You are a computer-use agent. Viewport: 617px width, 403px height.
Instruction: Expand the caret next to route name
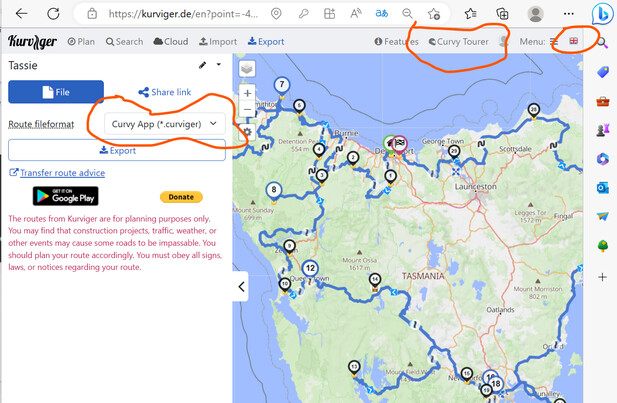(218, 65)
